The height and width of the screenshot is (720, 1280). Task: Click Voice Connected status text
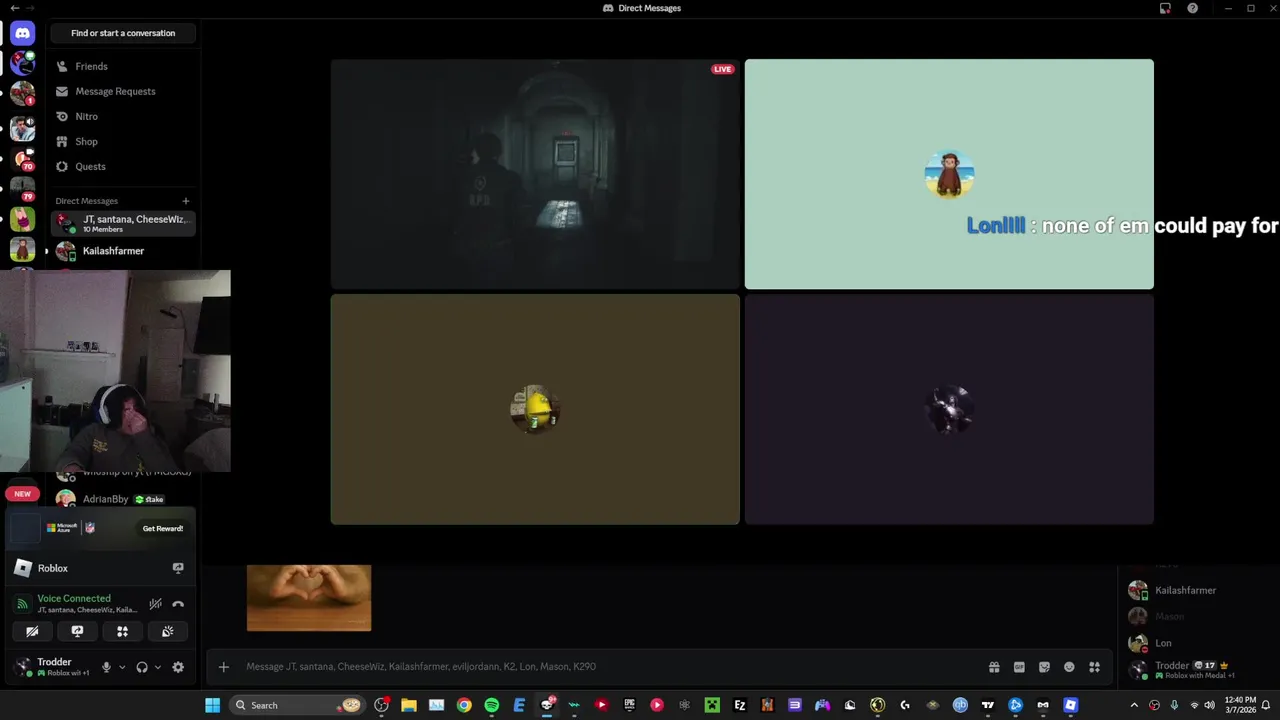[74, 598]
